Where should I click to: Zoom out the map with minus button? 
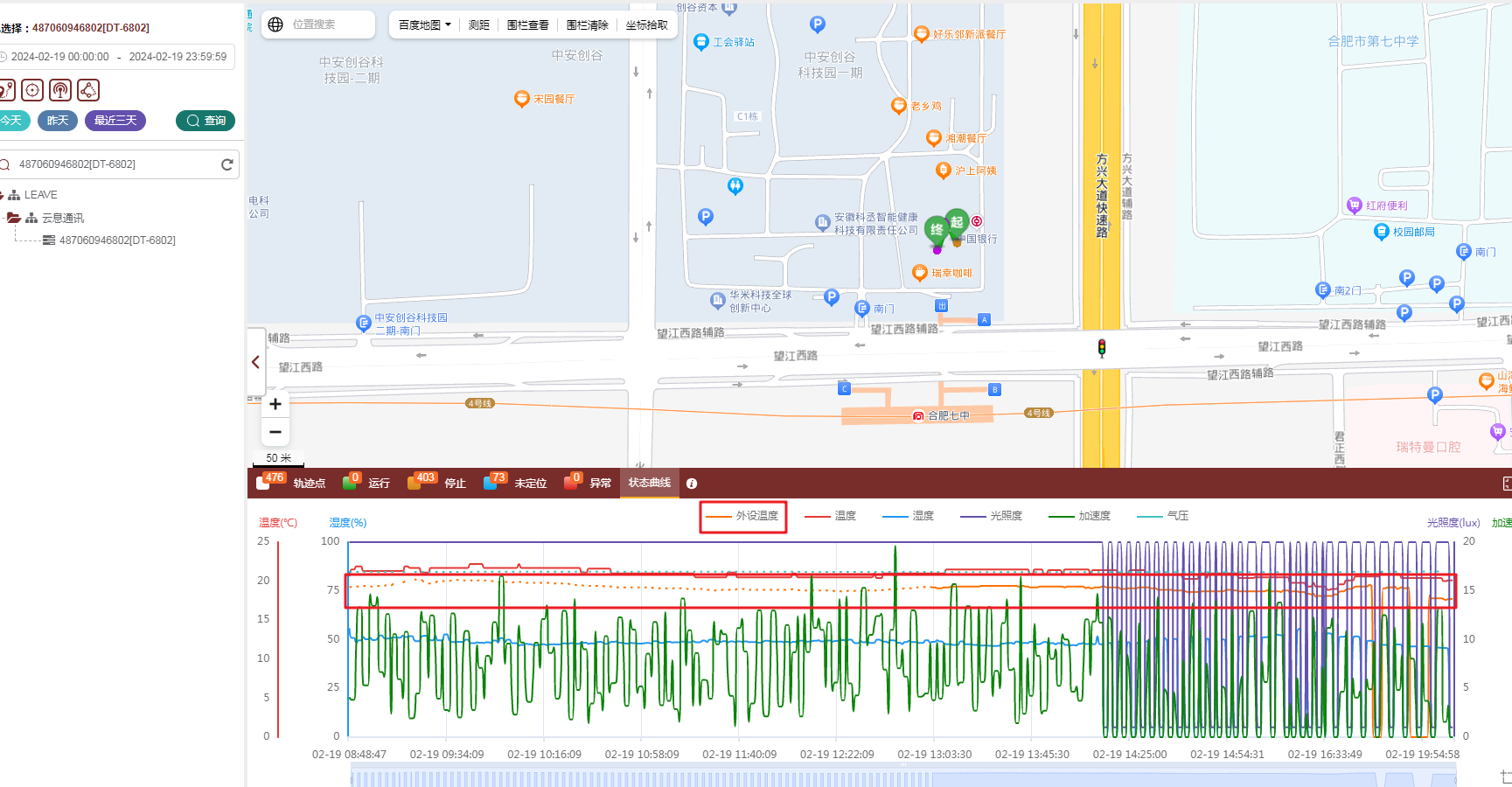click(275, 432)
